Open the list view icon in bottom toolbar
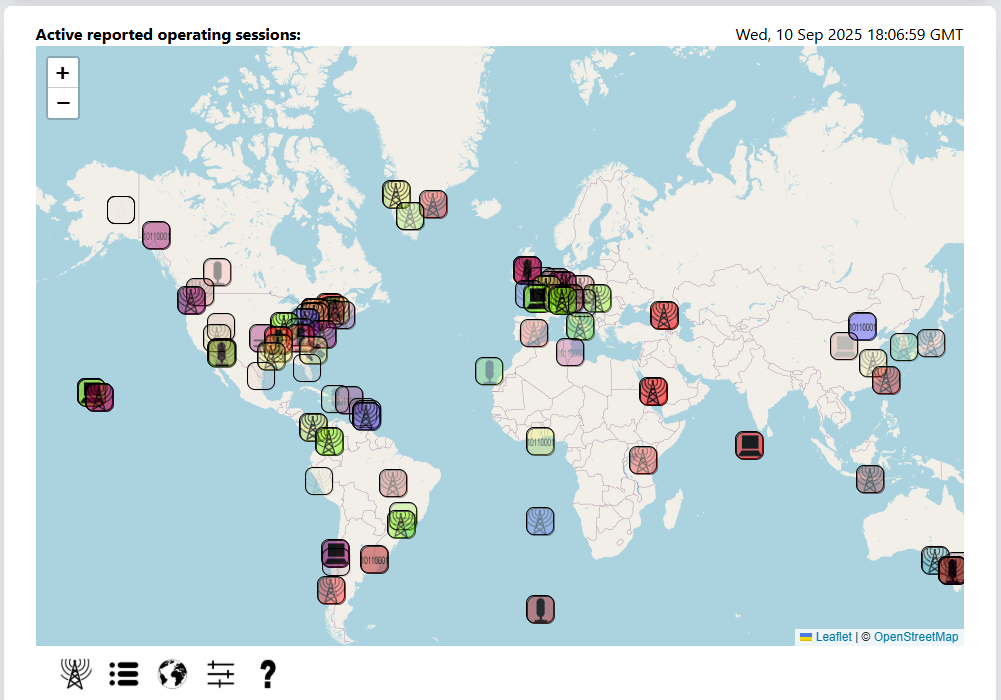 123,674
